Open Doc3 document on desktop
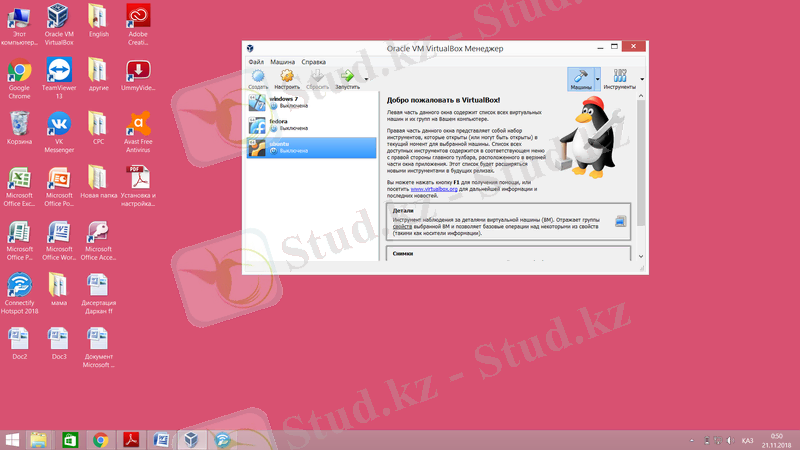800x450 pixels. click(x=59, y=343)
